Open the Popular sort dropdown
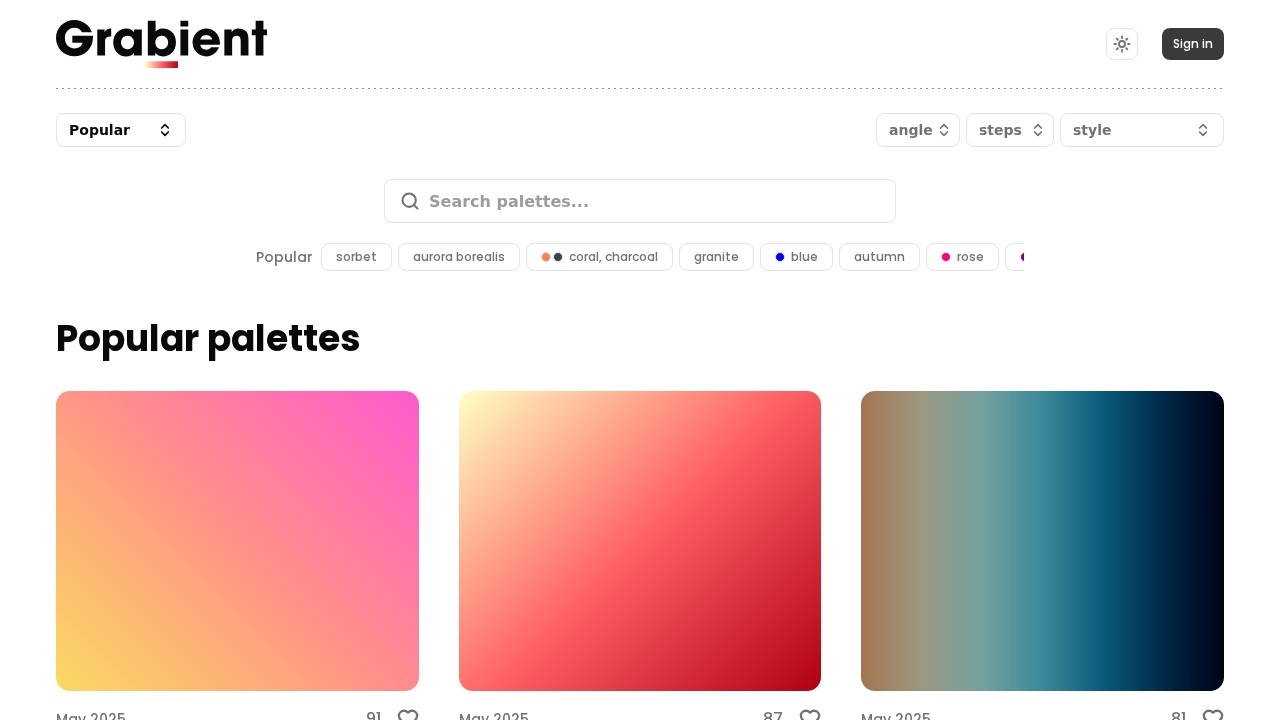The height and width of the screenshot is (720, 1280). tap(121, 130)
